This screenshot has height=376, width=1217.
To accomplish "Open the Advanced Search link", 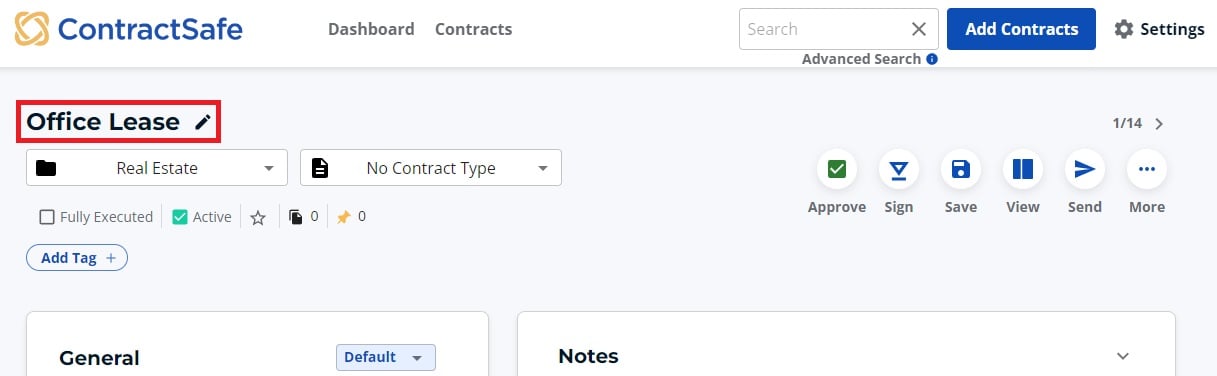I will [x=861, y=59].
